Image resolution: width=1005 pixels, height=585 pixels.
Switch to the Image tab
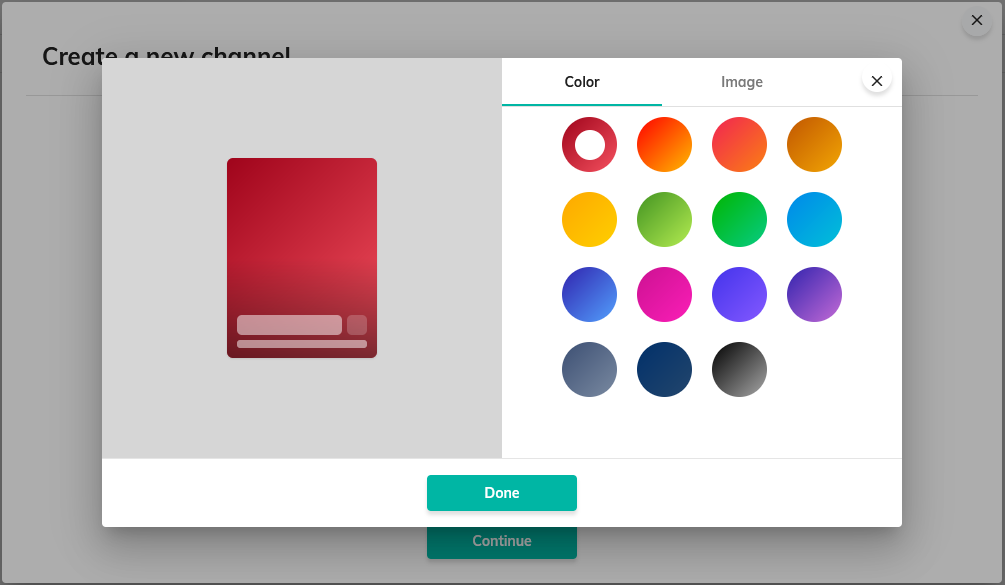pos(741,82)
